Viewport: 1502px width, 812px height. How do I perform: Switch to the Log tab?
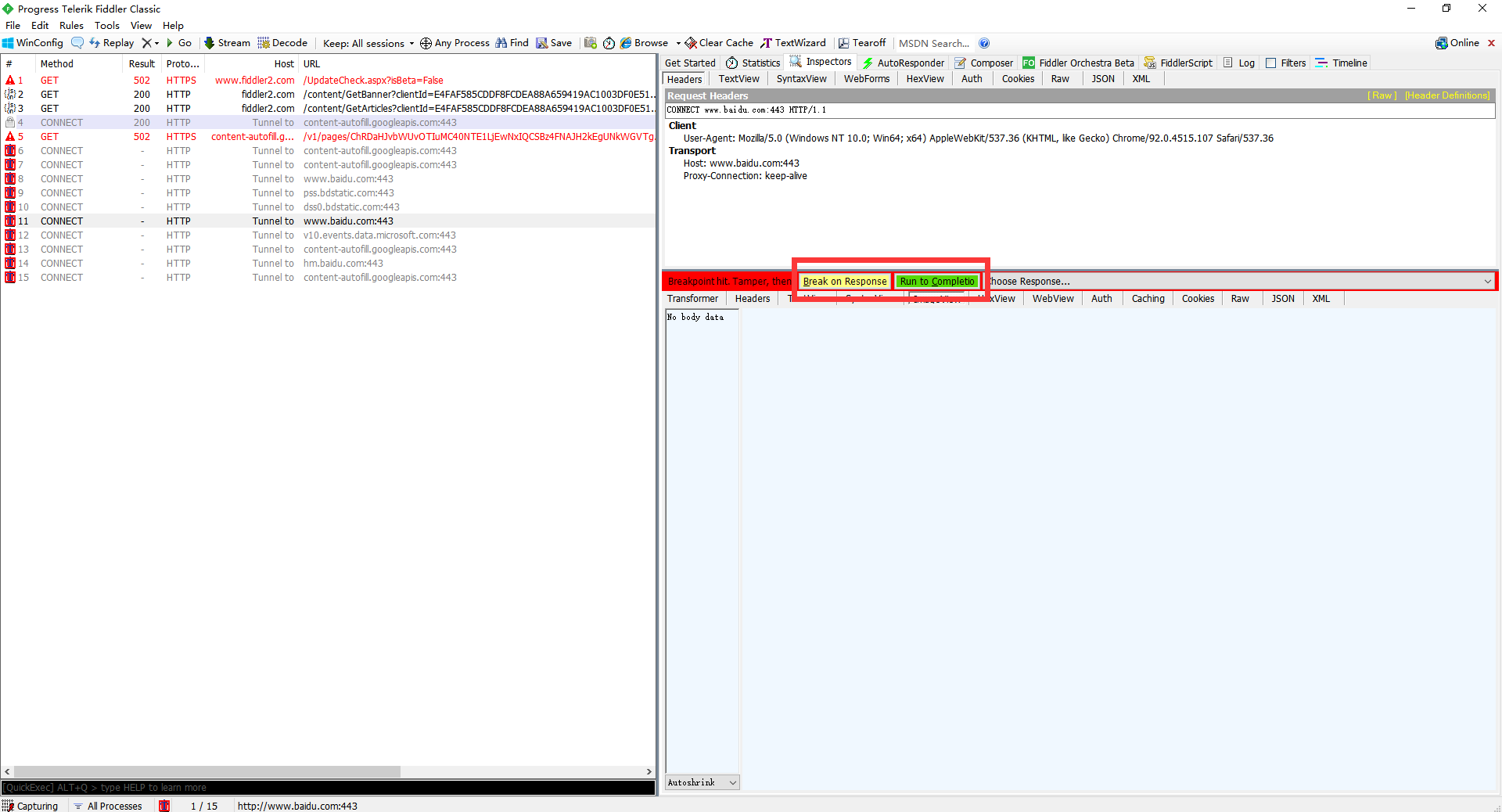1239,63
